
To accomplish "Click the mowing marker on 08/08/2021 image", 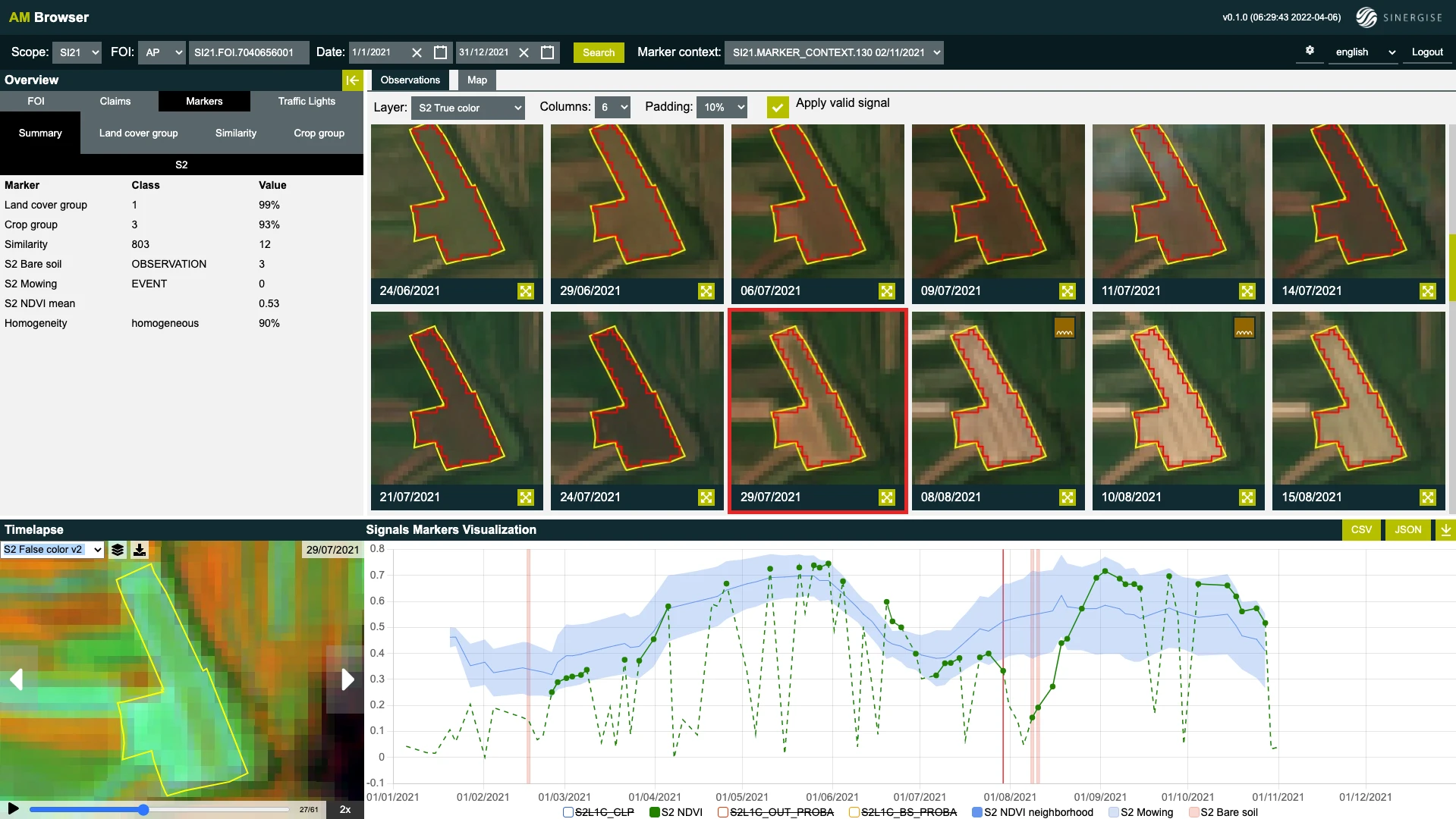I will tap(1064, 328).
